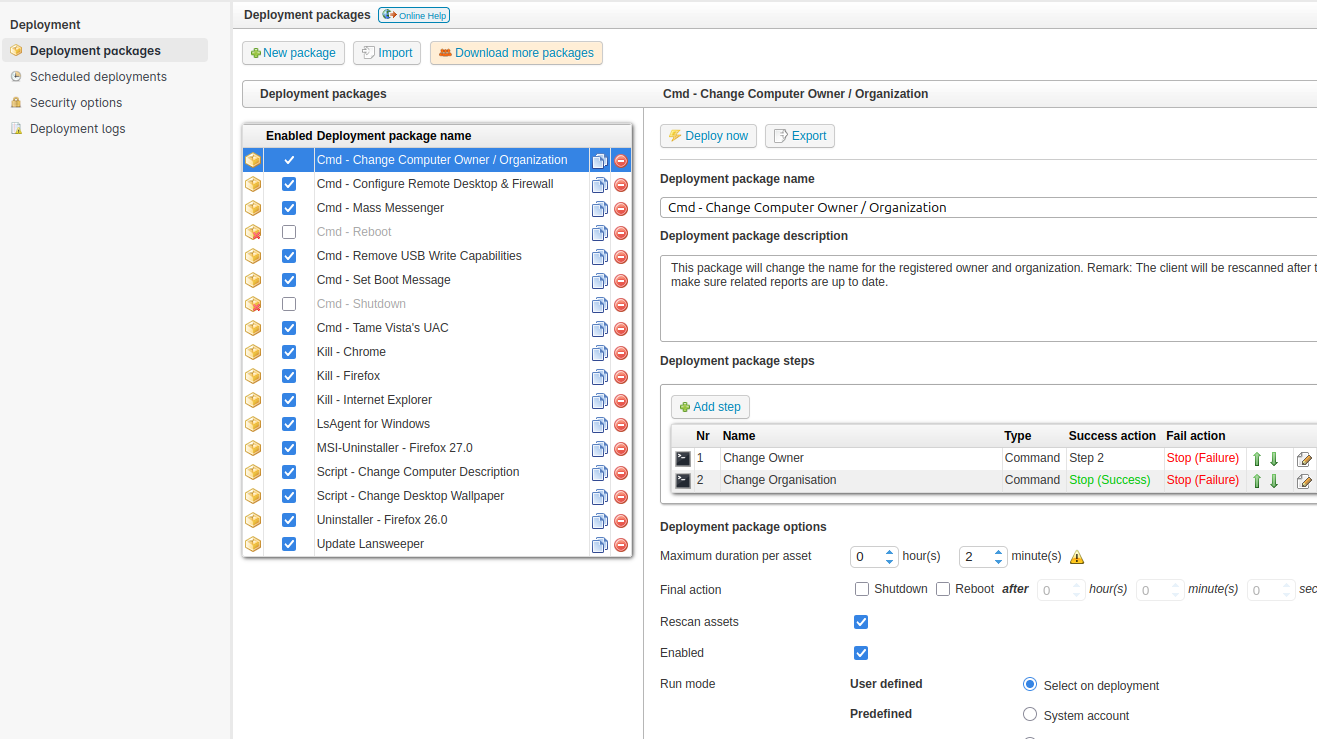1317x739 pixels.
Task: Click the Download more packages button
Action: pos(516,53)
